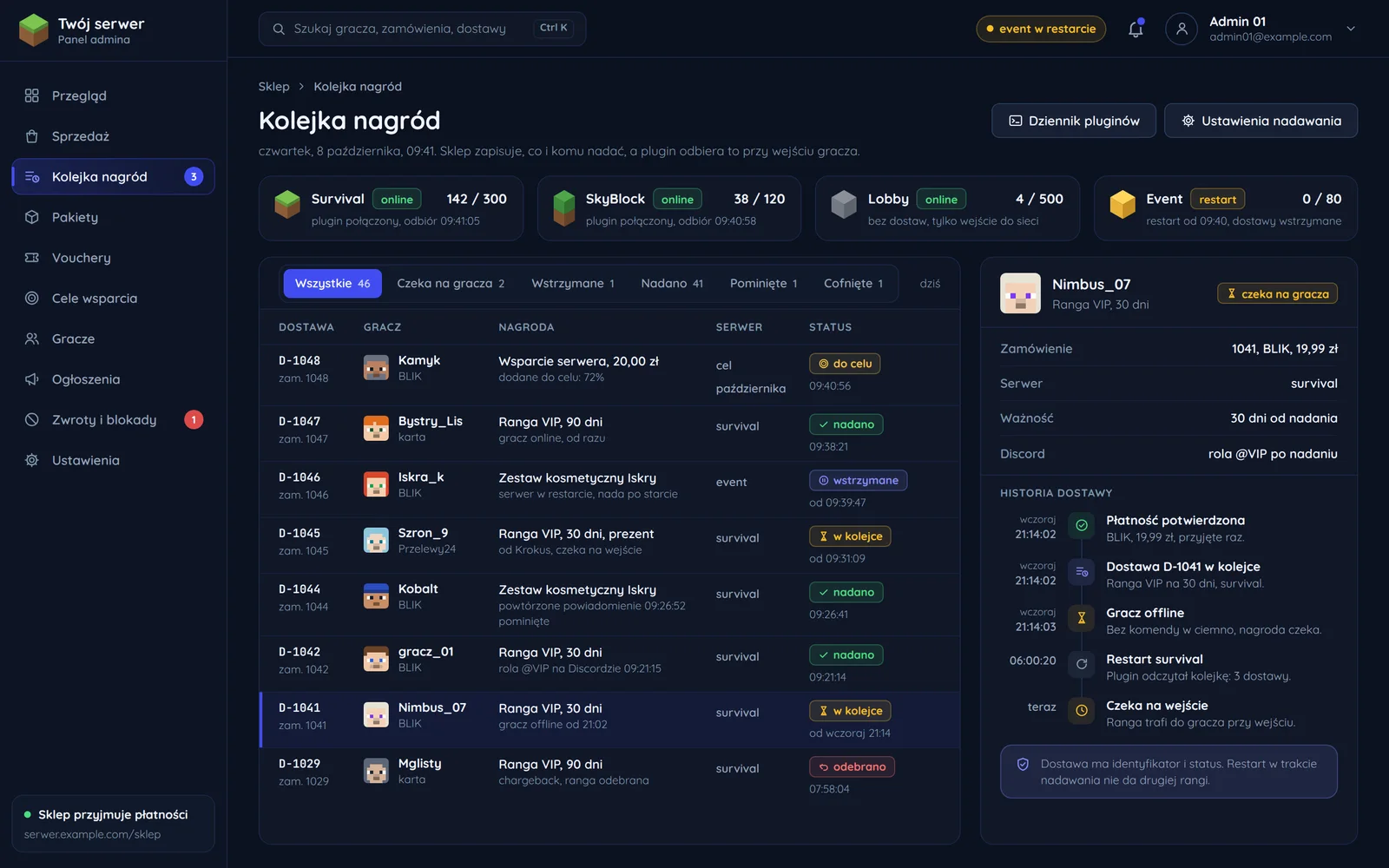Click the server grass block logo
The height and width of the screenshot is (868, 1389).
pyautogui.click(x=34, y=30)
